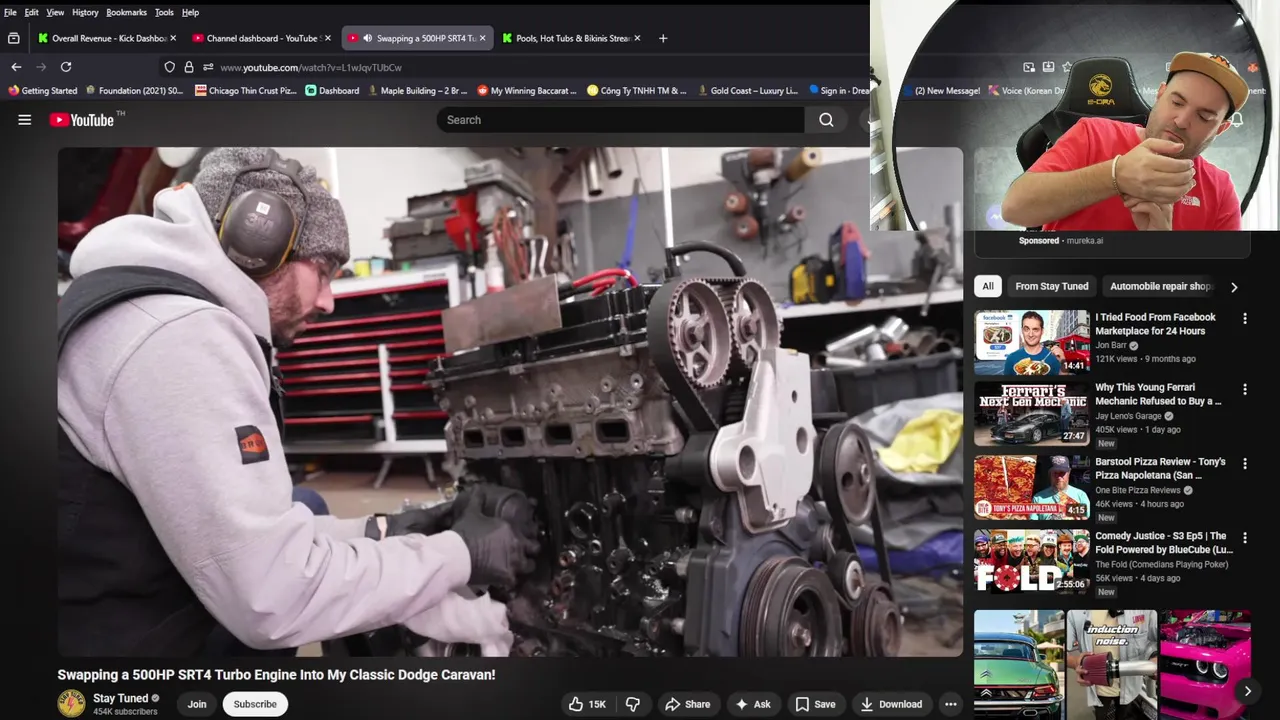
Task: Click the Join channel membership button
Action: point(197,704)
